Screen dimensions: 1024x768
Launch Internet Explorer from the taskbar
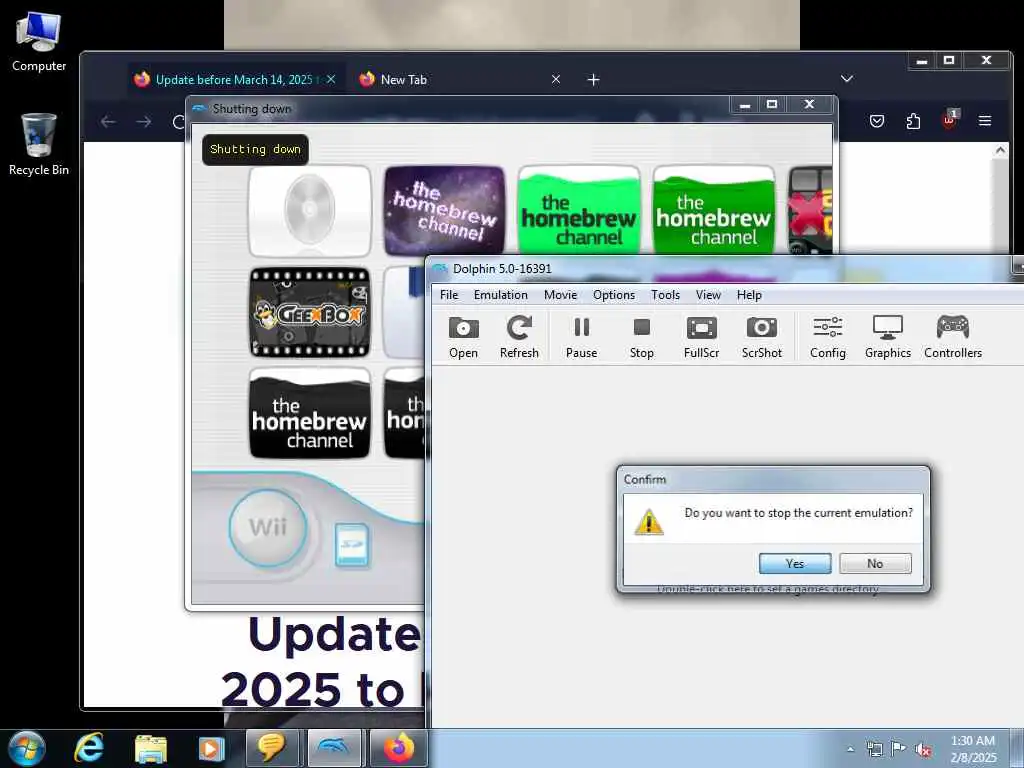point(89,748)
